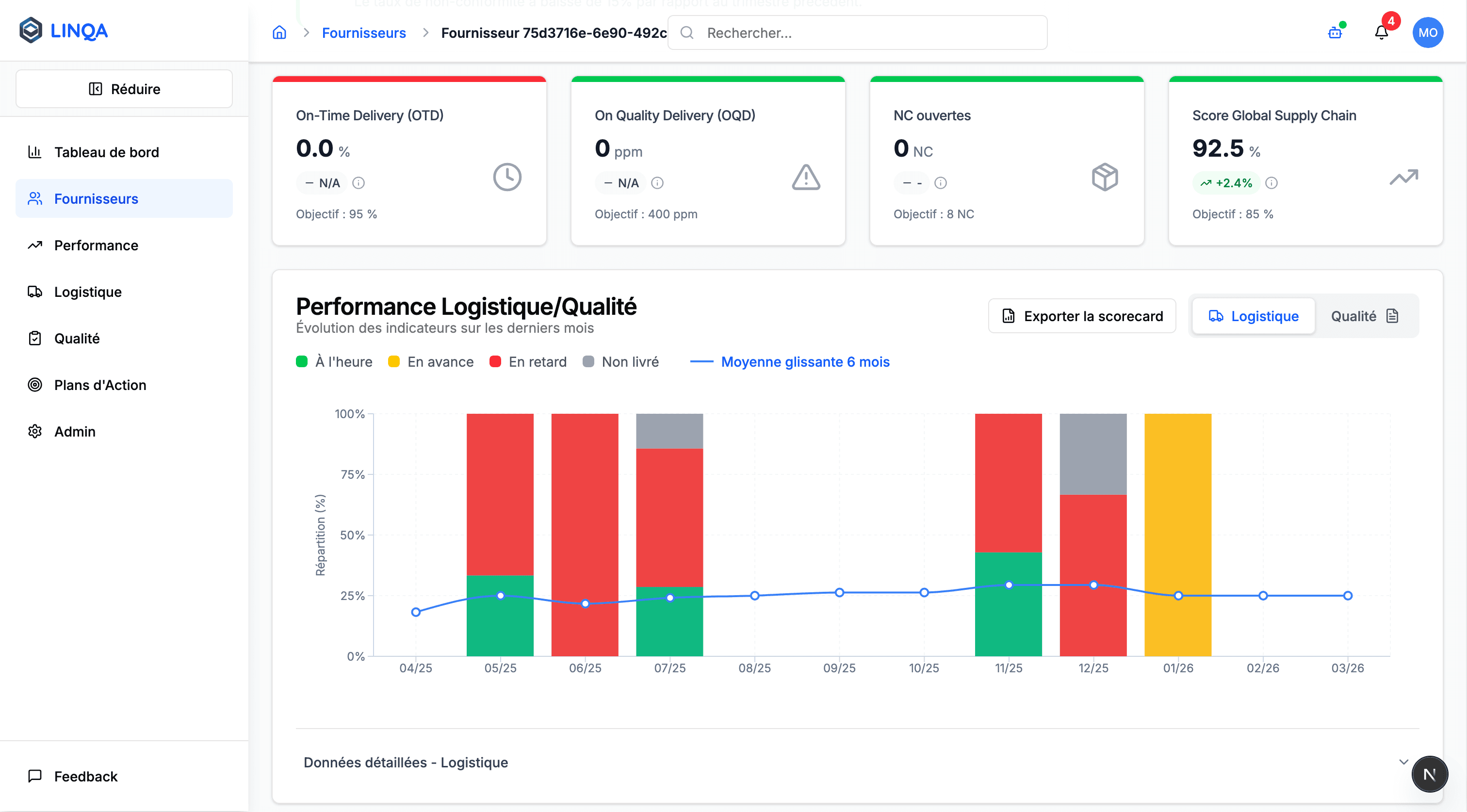Screen dimensions: 1467x812
Task: Click the home icon in the breadcrumb
Action: (x=279, y=32)
